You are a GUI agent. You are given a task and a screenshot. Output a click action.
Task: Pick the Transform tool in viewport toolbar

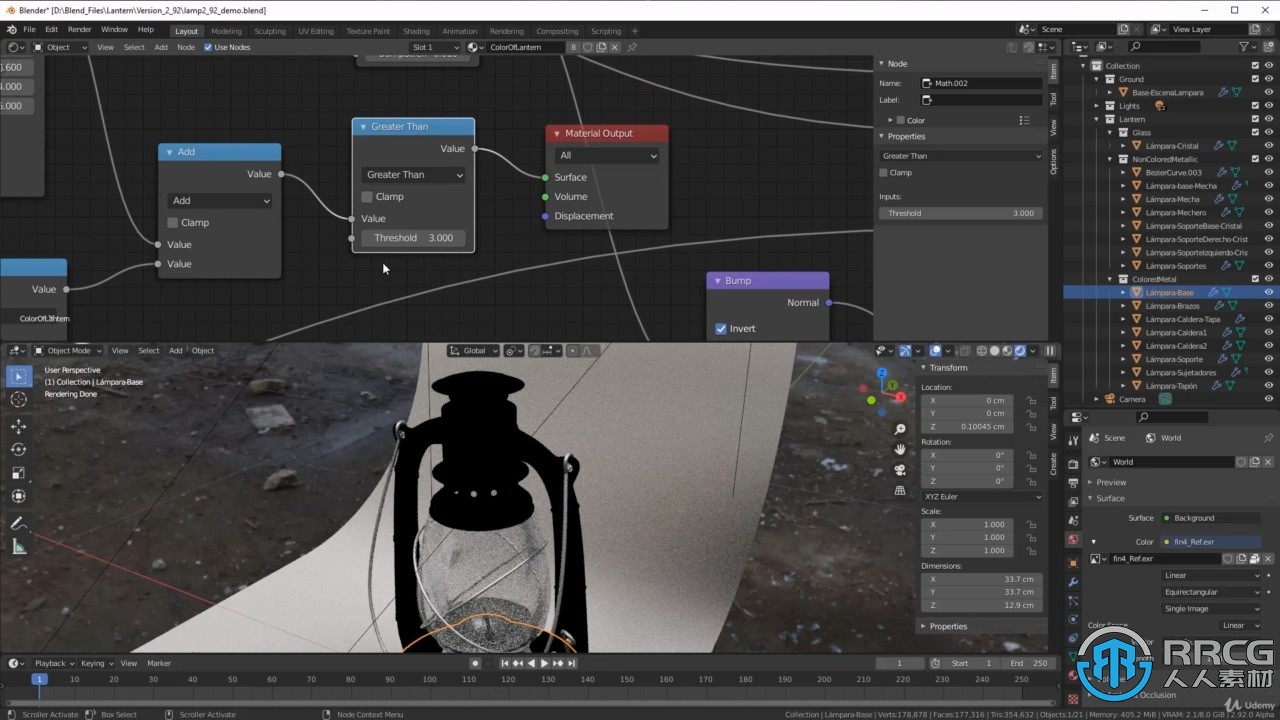point(19,496)
